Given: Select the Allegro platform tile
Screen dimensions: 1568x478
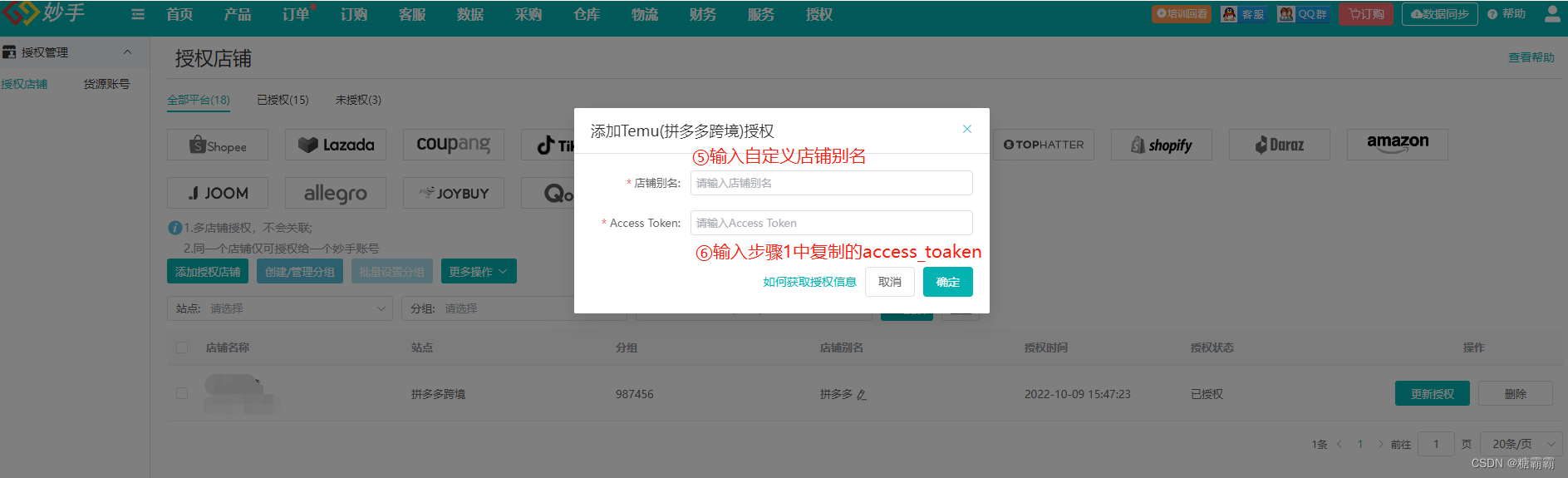Looking at the screenshot, I should [x=336, y=193].
